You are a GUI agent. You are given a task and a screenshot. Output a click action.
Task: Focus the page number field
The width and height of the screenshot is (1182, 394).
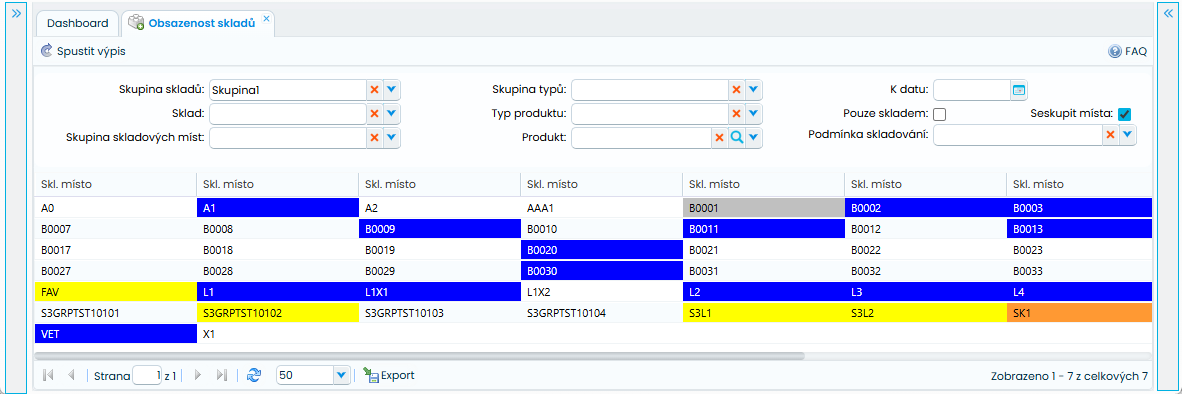(x=147, y=374)
